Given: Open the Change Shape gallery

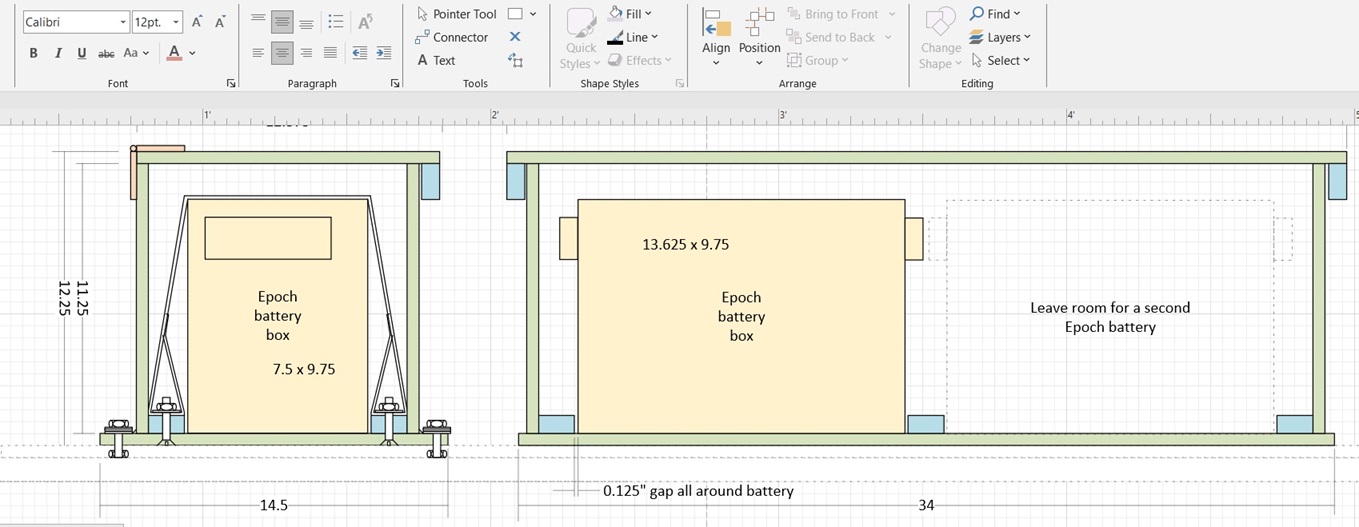Looking at the screenshot, I should pyautogui.click(x=941, y=39).
